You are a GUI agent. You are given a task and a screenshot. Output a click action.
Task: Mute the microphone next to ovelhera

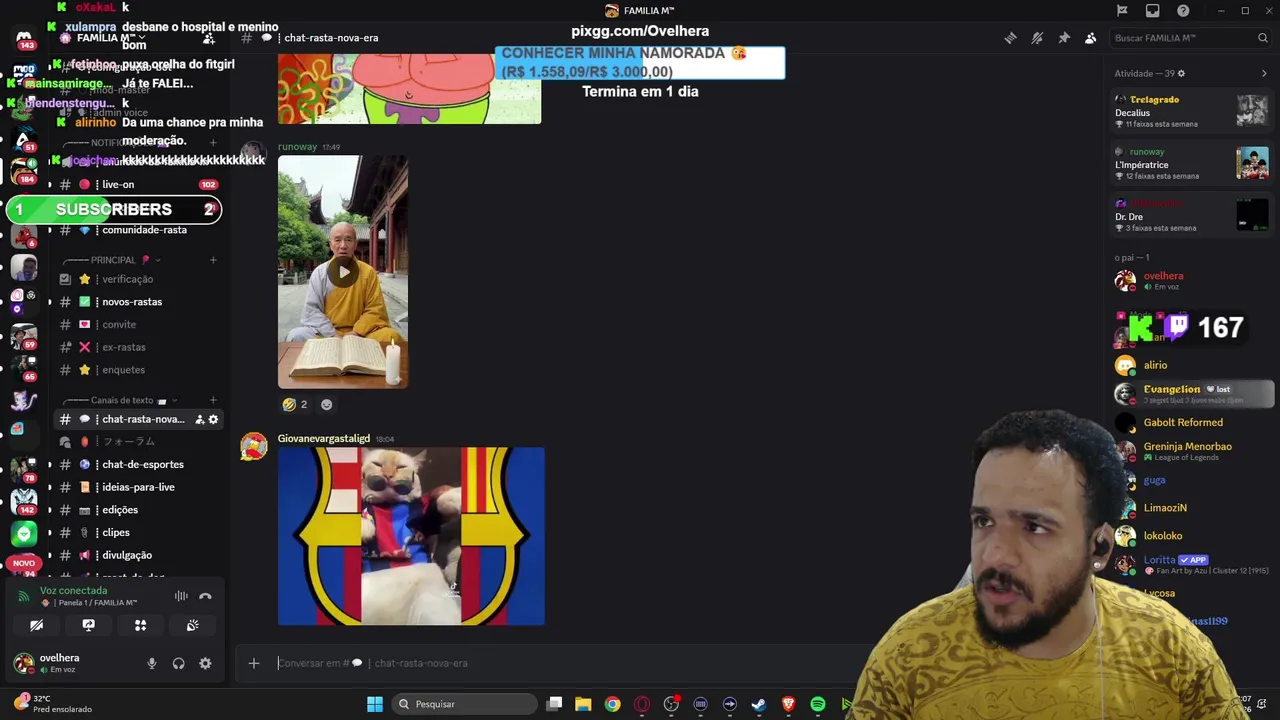(x=152, y=663)
